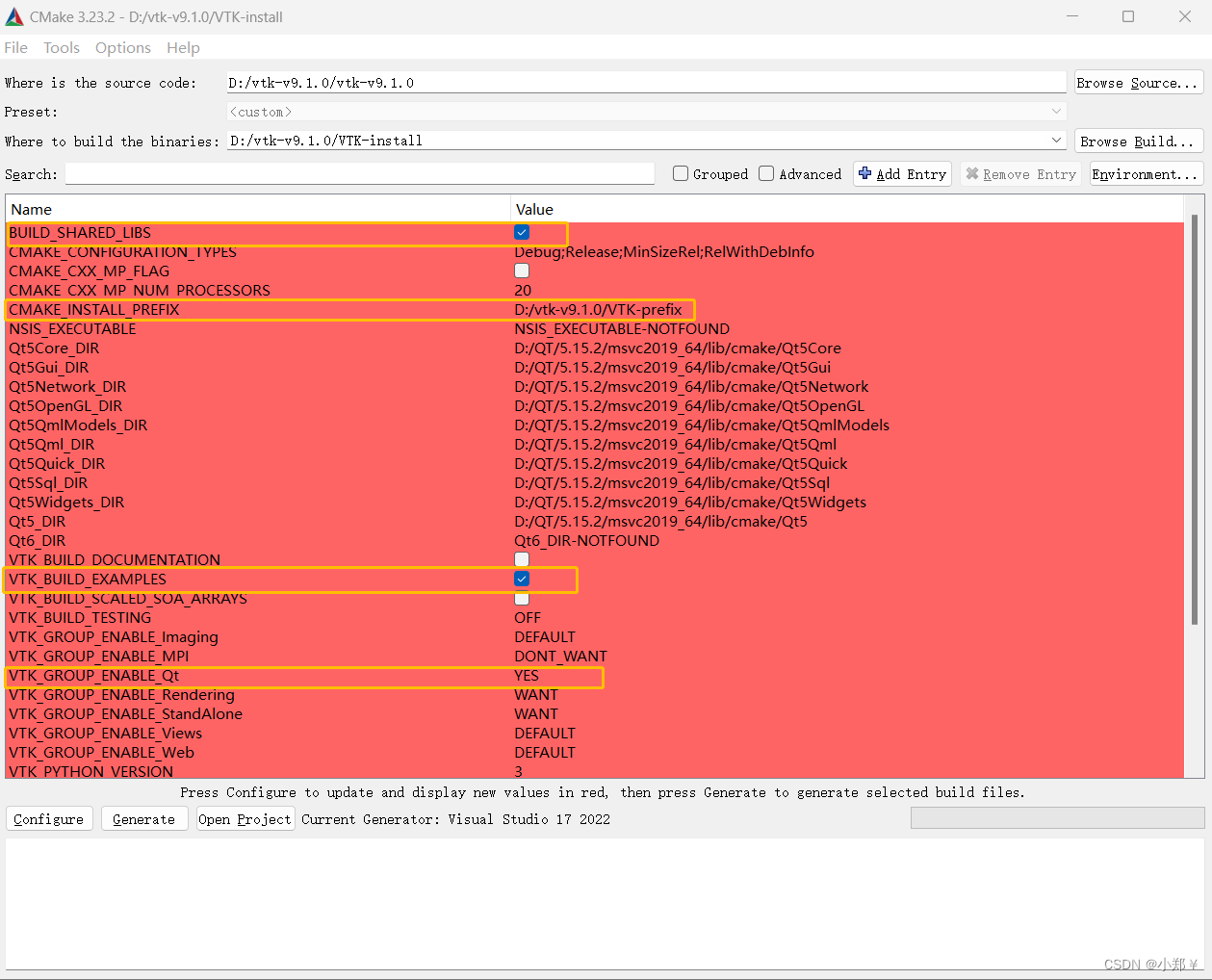Expand the binaries path dropdown arrow
This screenshot has width=1212, height=980.
pyautogui.click(x=1056, y=140)
